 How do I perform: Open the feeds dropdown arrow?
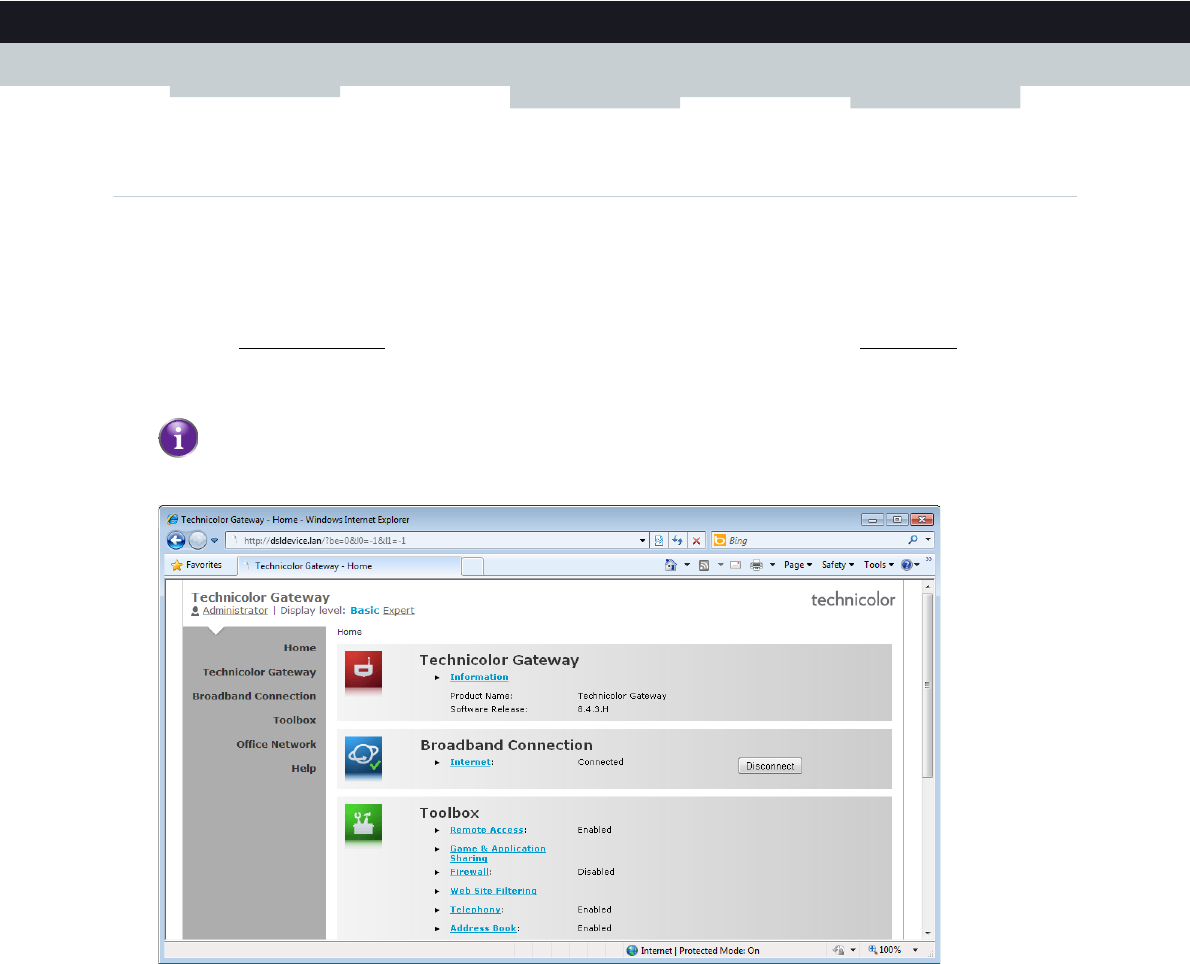[720, 565]
